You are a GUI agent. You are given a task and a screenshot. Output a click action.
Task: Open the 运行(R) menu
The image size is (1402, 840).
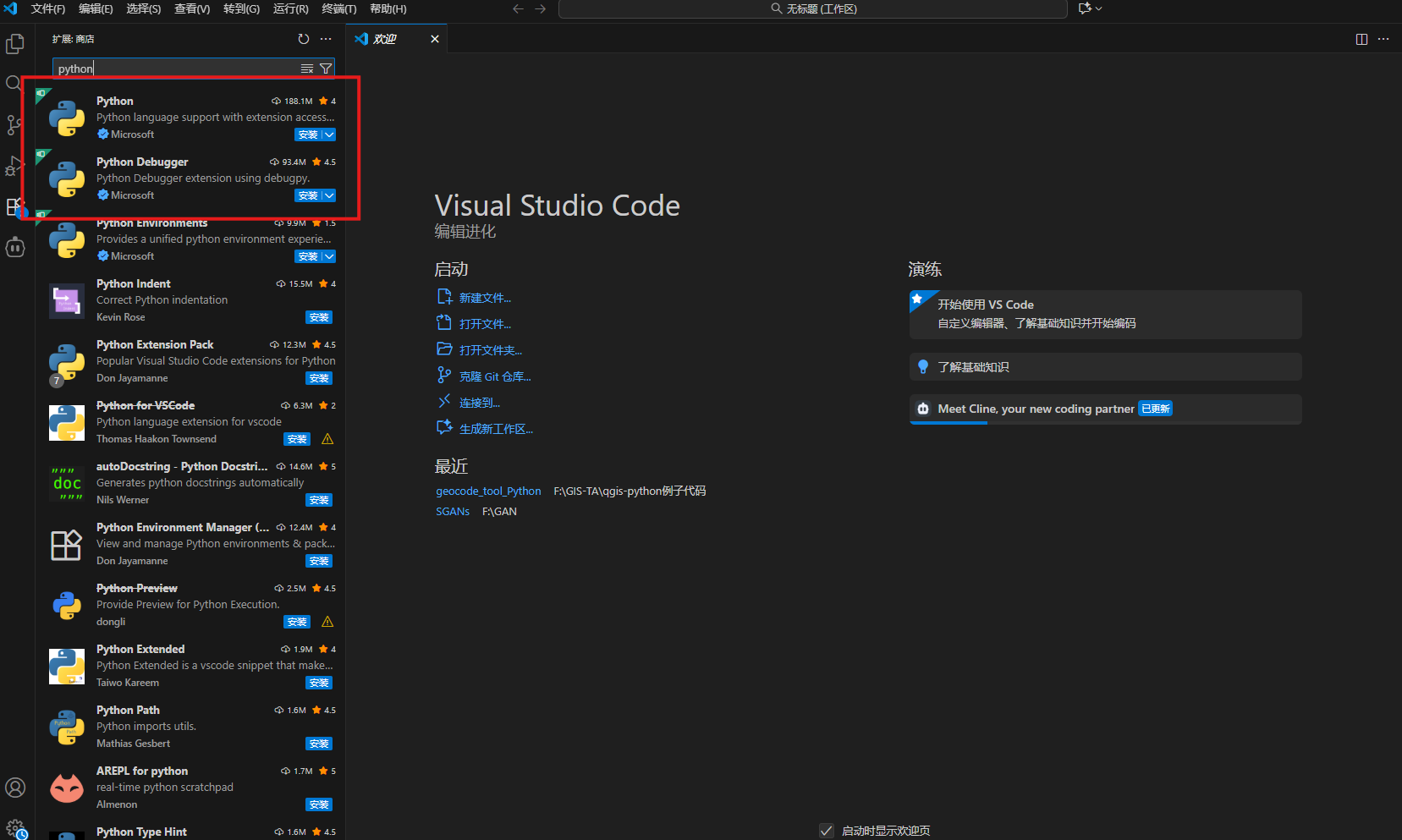click(x=290, y=8)
